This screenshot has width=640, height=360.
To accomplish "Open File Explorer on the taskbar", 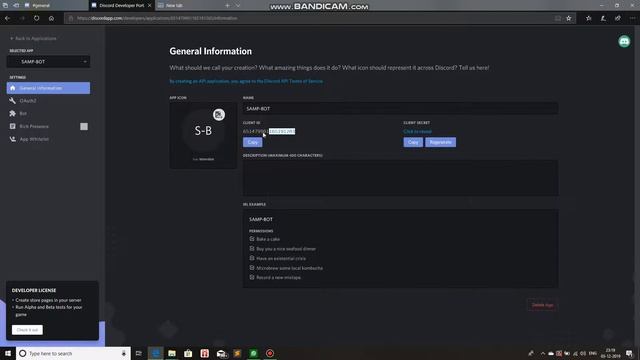I will [172, 353].
